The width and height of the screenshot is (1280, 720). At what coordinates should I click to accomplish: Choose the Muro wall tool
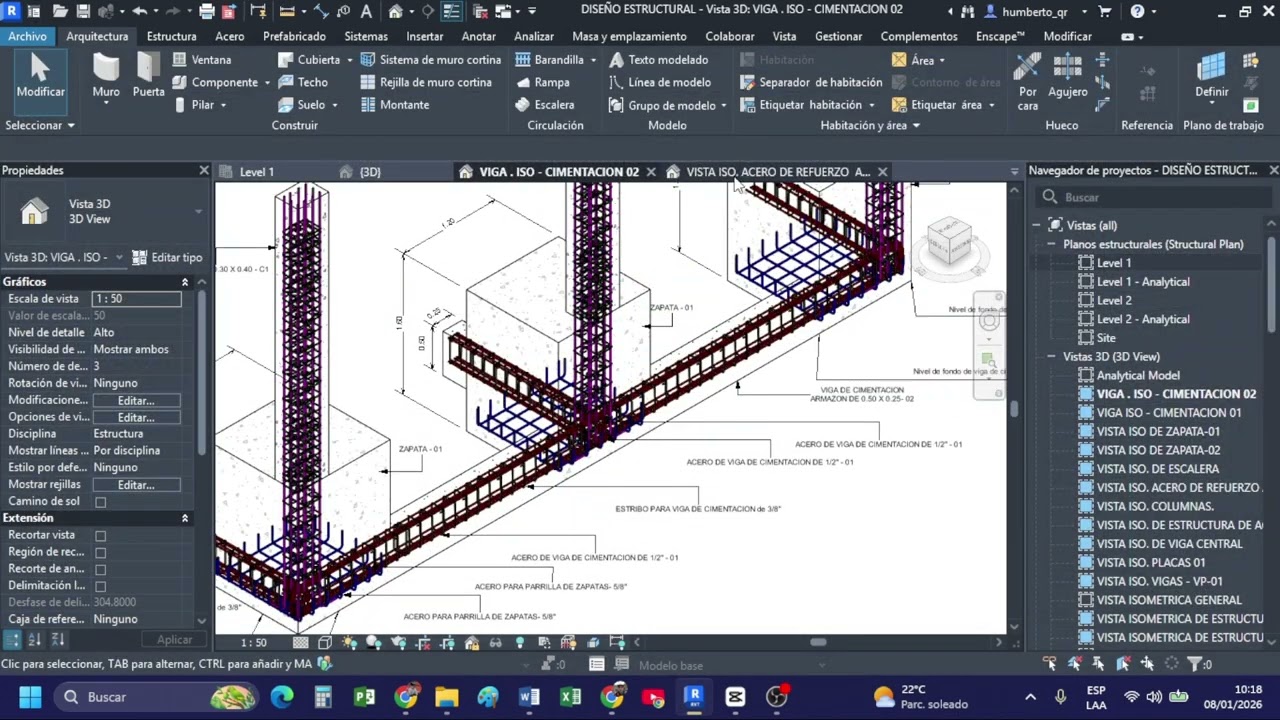point(106,76)
